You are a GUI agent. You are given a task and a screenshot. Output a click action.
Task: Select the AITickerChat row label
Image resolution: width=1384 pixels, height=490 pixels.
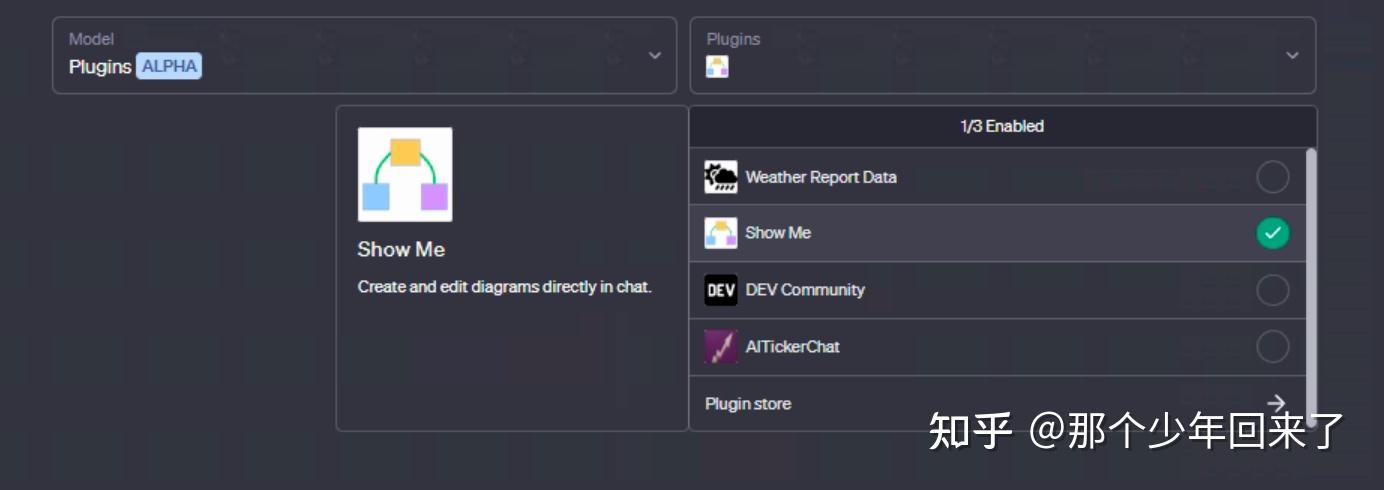point(792,347)
